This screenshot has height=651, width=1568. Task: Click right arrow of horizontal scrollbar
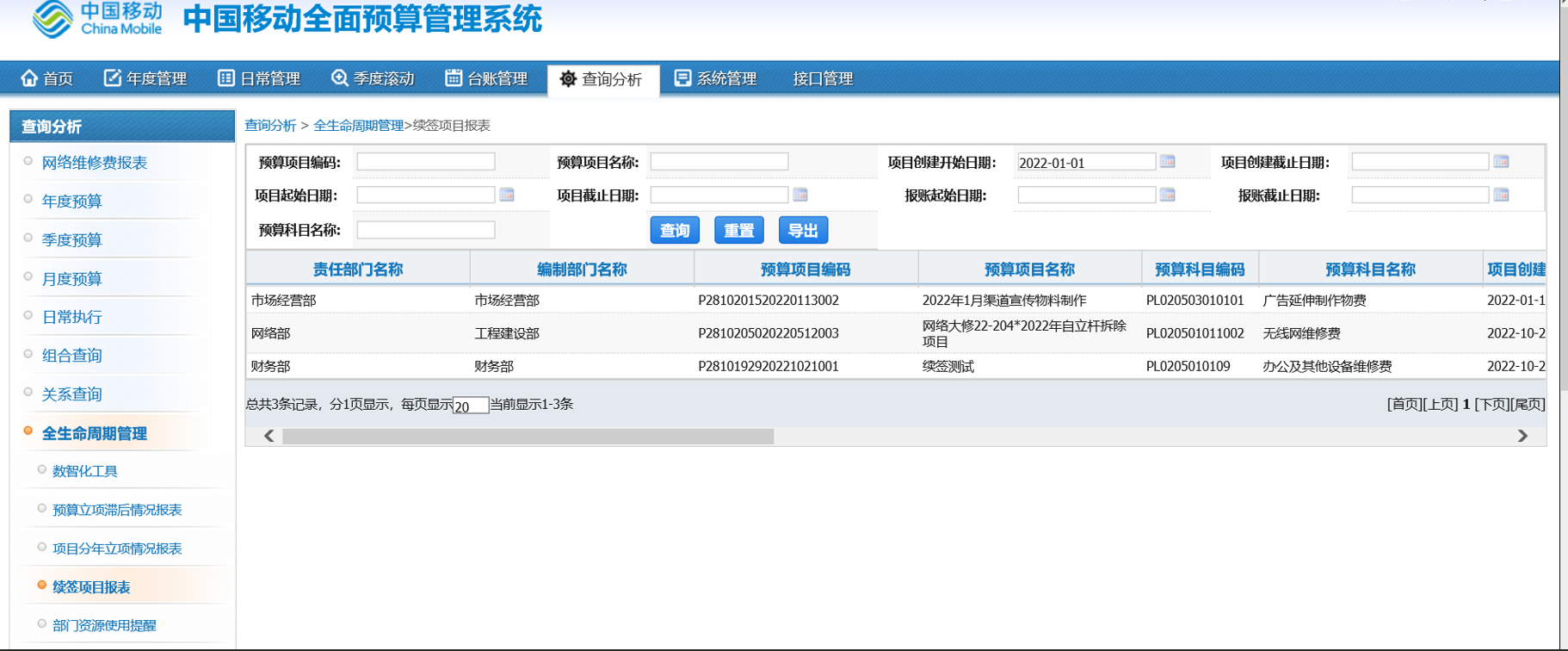tap(1522, 437)
